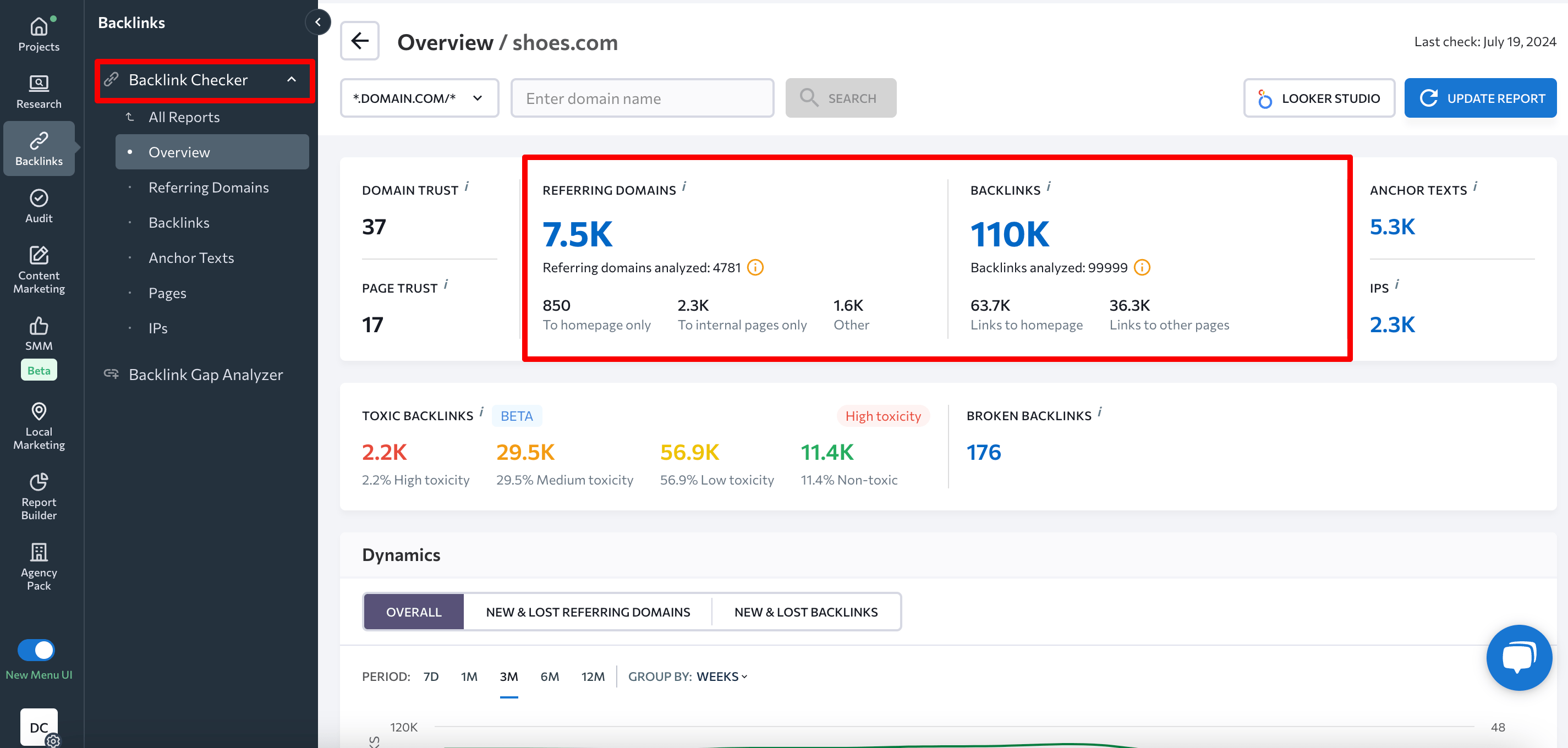This screenshot has height=748, width=1568.
Task: Click the Backlink Gap Analyzer icon
Action: pyautogui.click(x=111, y=373)
